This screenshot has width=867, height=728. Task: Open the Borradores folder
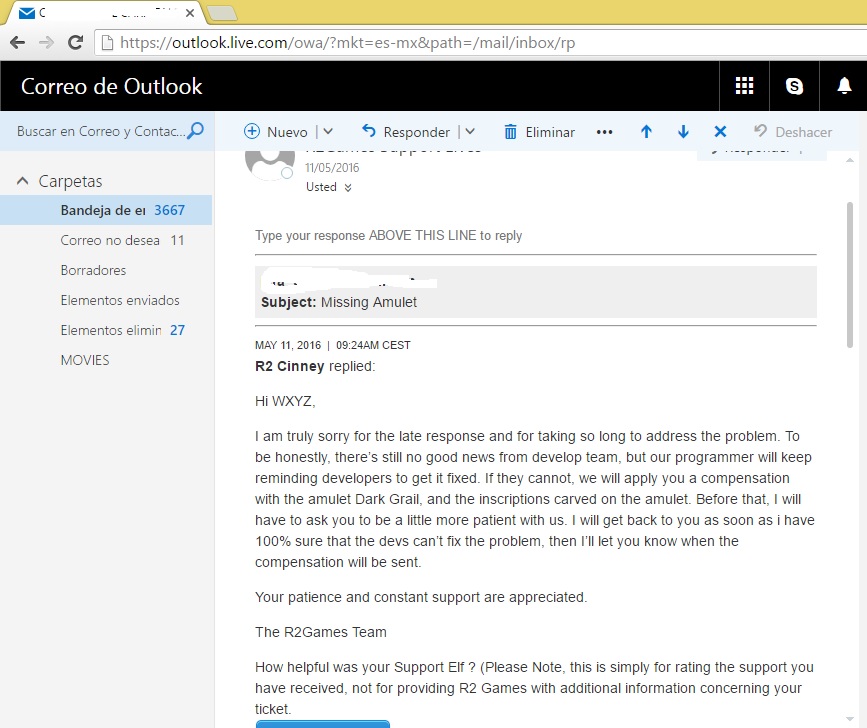click(93, 270)
